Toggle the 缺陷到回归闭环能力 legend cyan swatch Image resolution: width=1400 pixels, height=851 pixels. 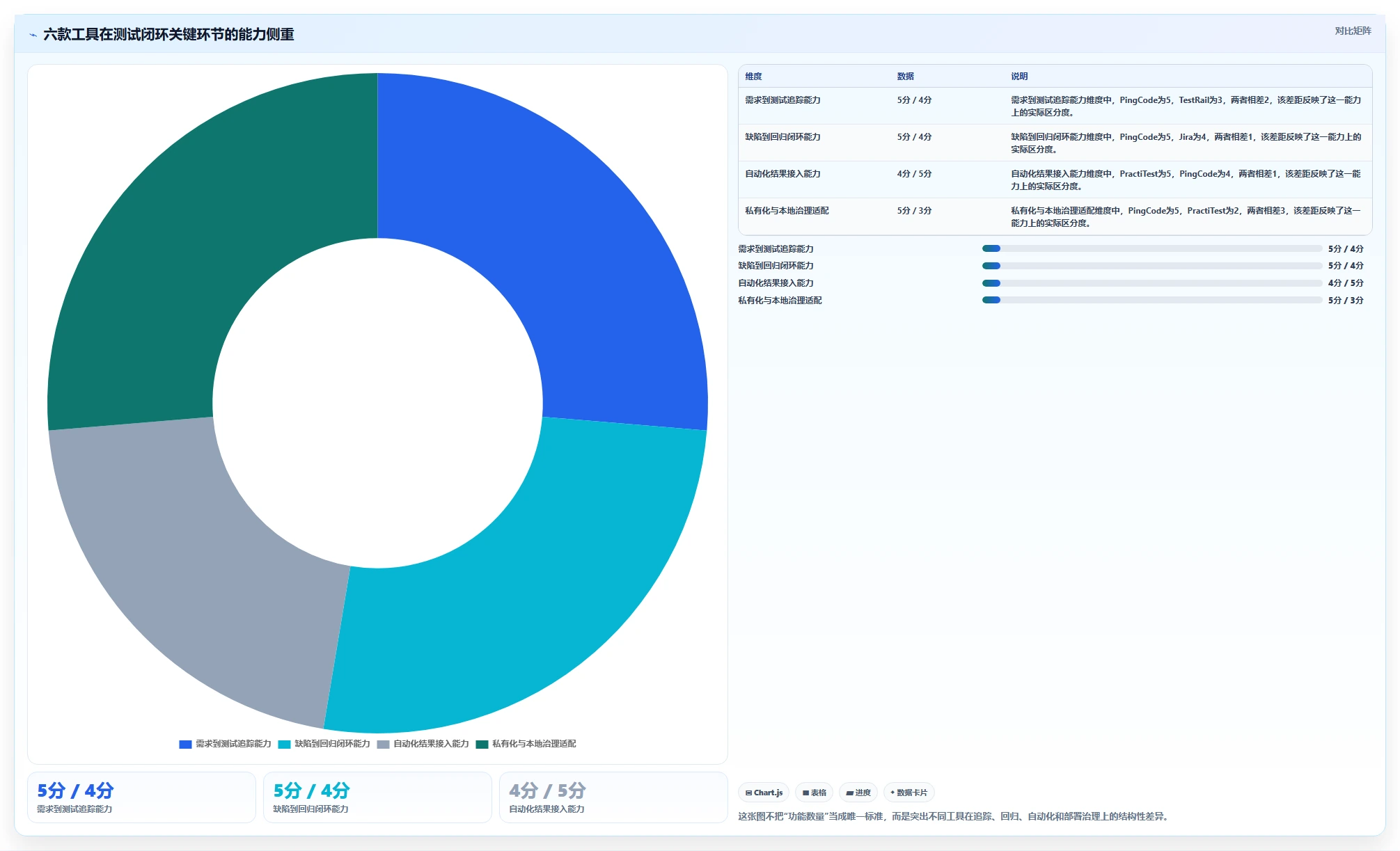click(x=284, y=744)
